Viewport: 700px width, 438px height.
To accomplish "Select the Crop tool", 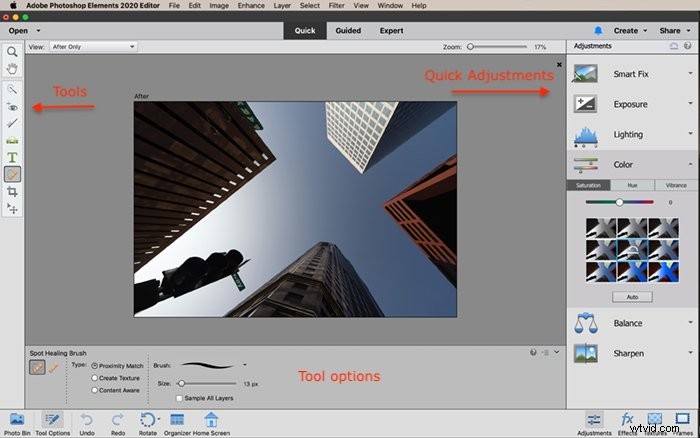I will tap(12, 192).
